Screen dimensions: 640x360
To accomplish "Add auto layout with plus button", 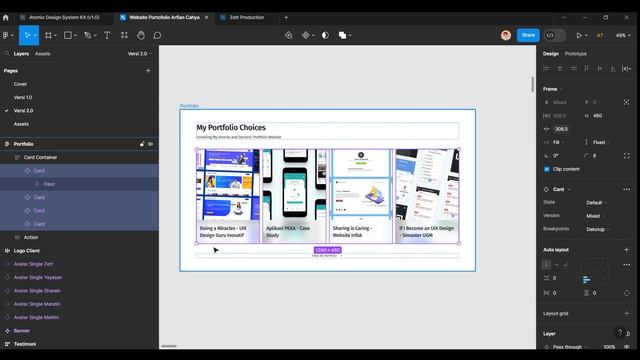I will [627, 249].
